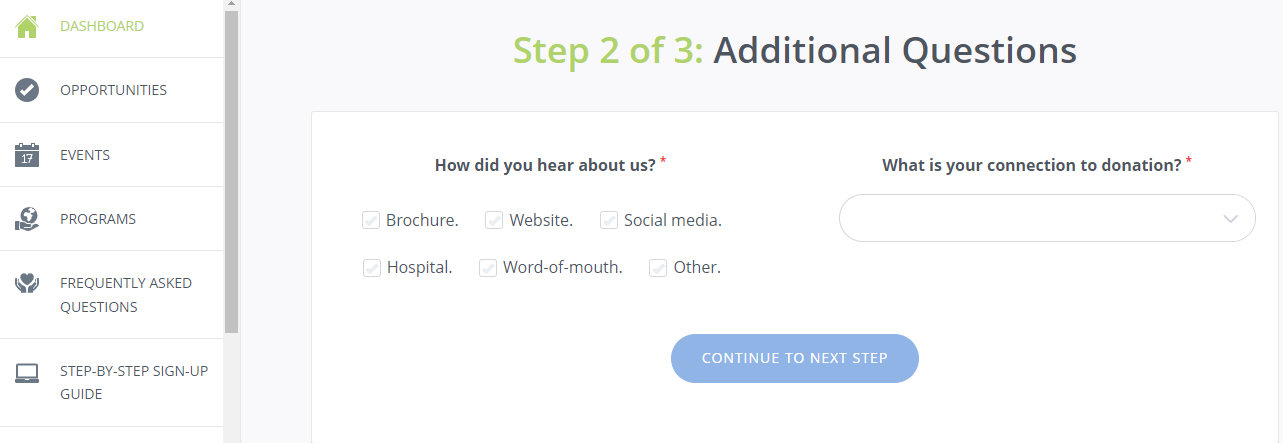Click the Events calendar icon
This screenshot has width=1283, height=443.
pos(27,155)
